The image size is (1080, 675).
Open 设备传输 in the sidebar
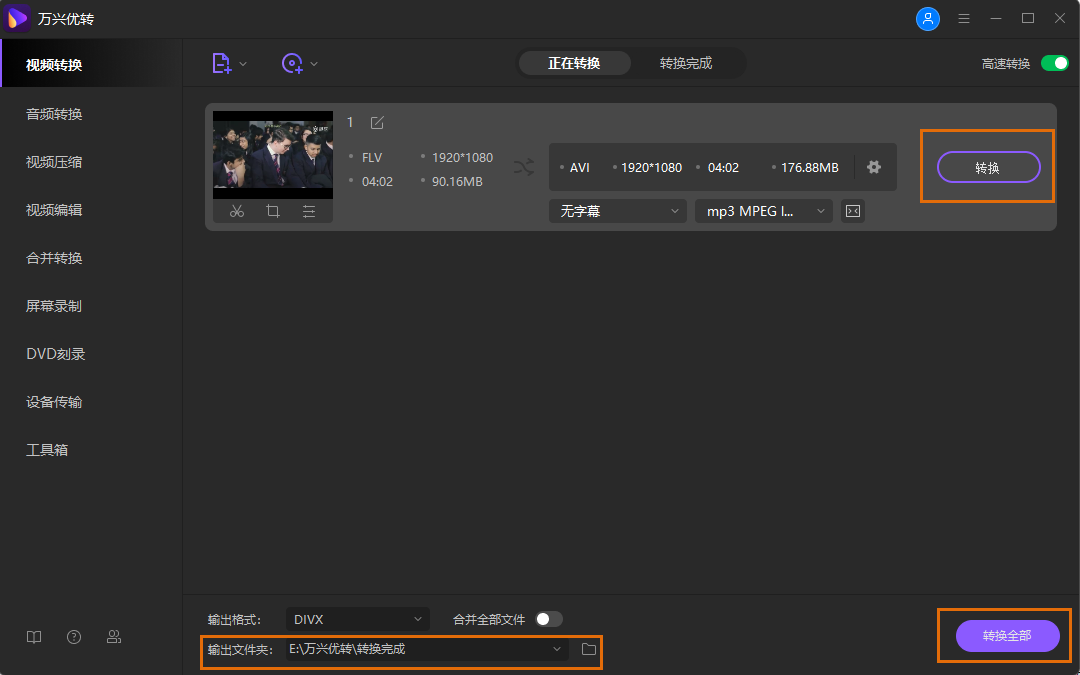click(54, 402)
